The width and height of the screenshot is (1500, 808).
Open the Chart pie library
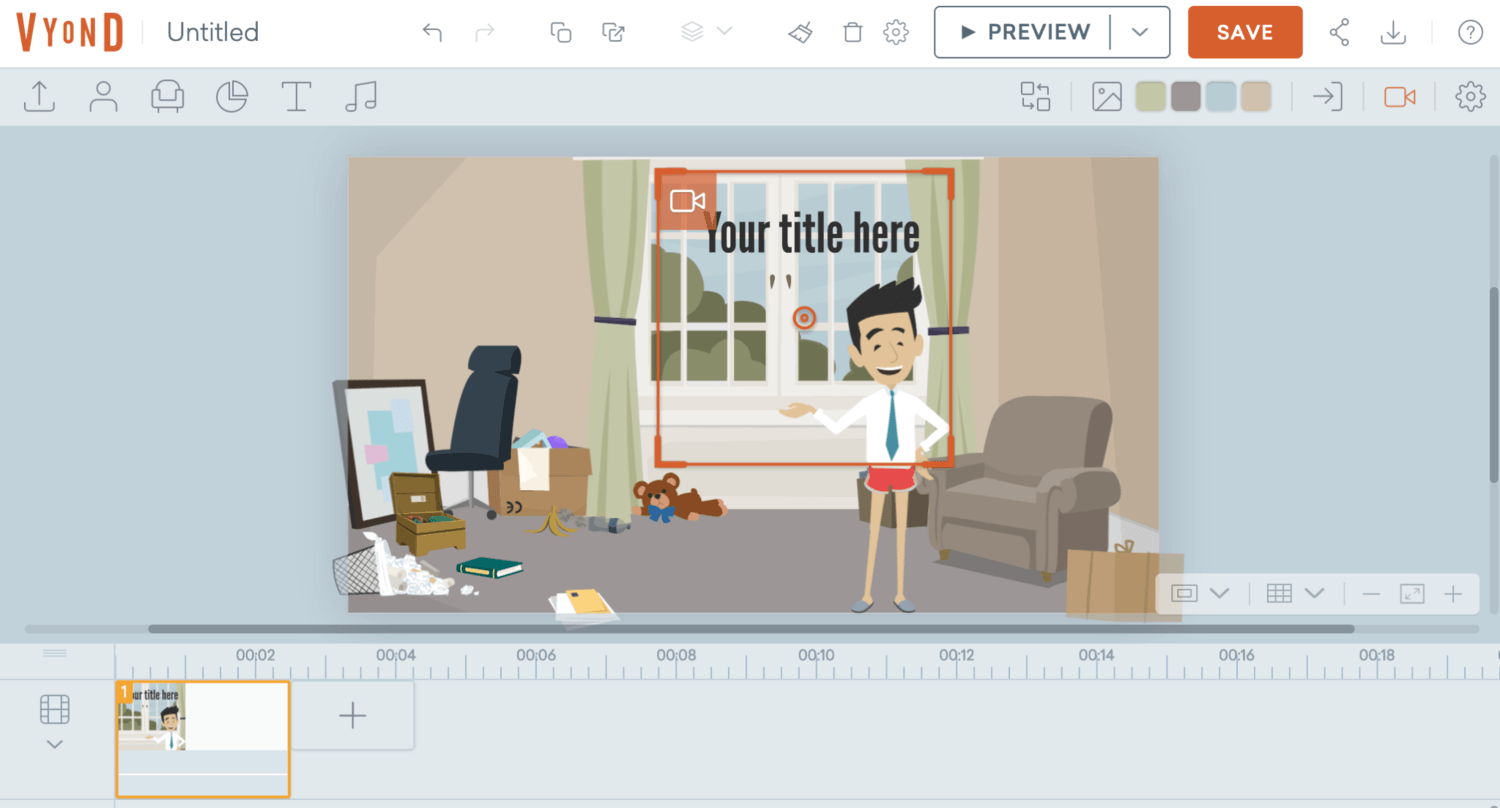point(232,96)
